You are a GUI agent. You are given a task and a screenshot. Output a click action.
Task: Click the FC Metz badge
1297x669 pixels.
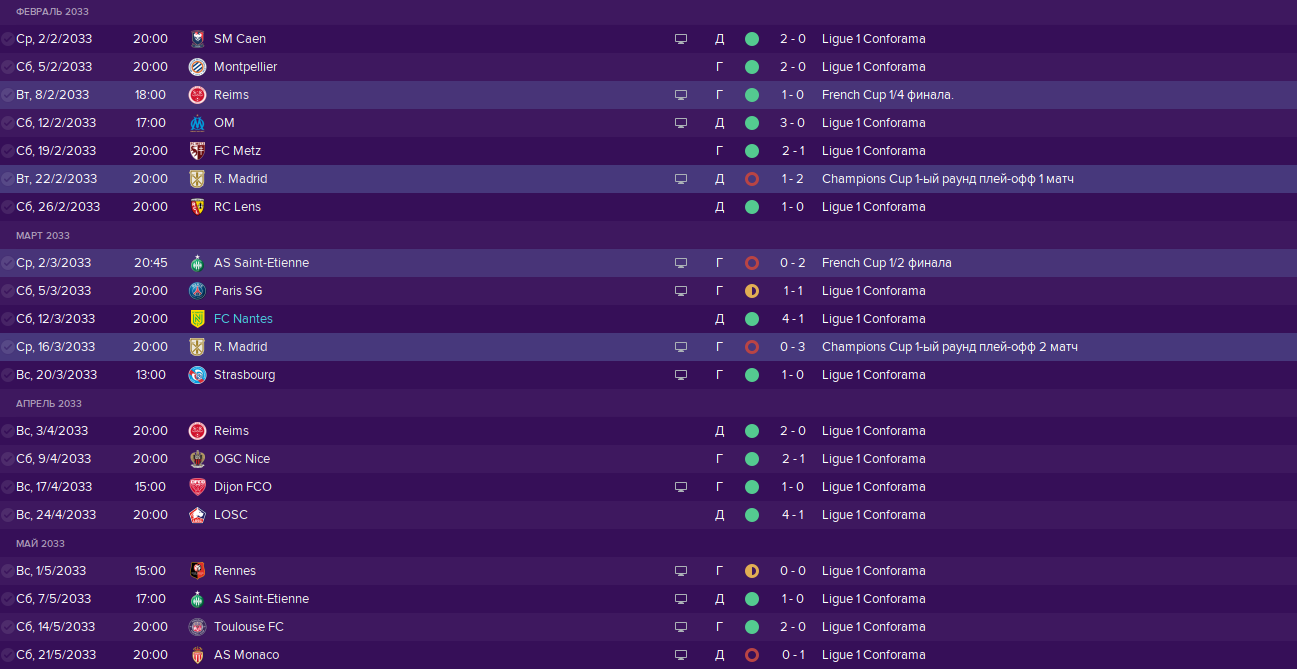pos(197,151)
